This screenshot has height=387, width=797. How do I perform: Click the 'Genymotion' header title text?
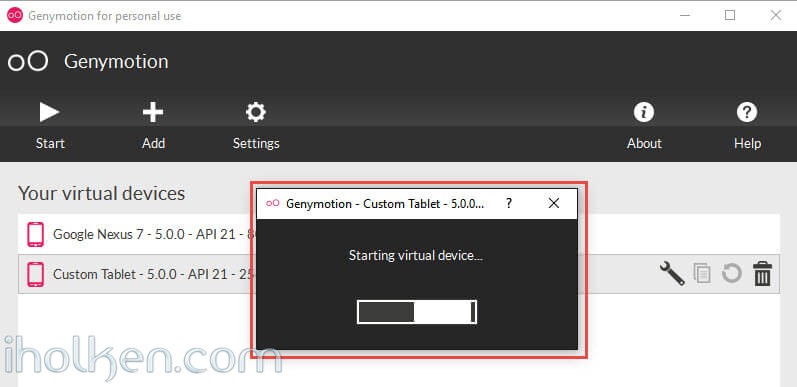pos(116,62)
